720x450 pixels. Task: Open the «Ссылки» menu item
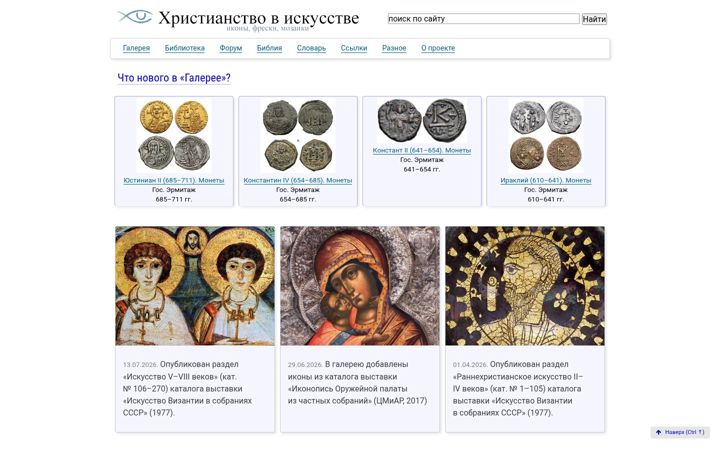point(354,48)
